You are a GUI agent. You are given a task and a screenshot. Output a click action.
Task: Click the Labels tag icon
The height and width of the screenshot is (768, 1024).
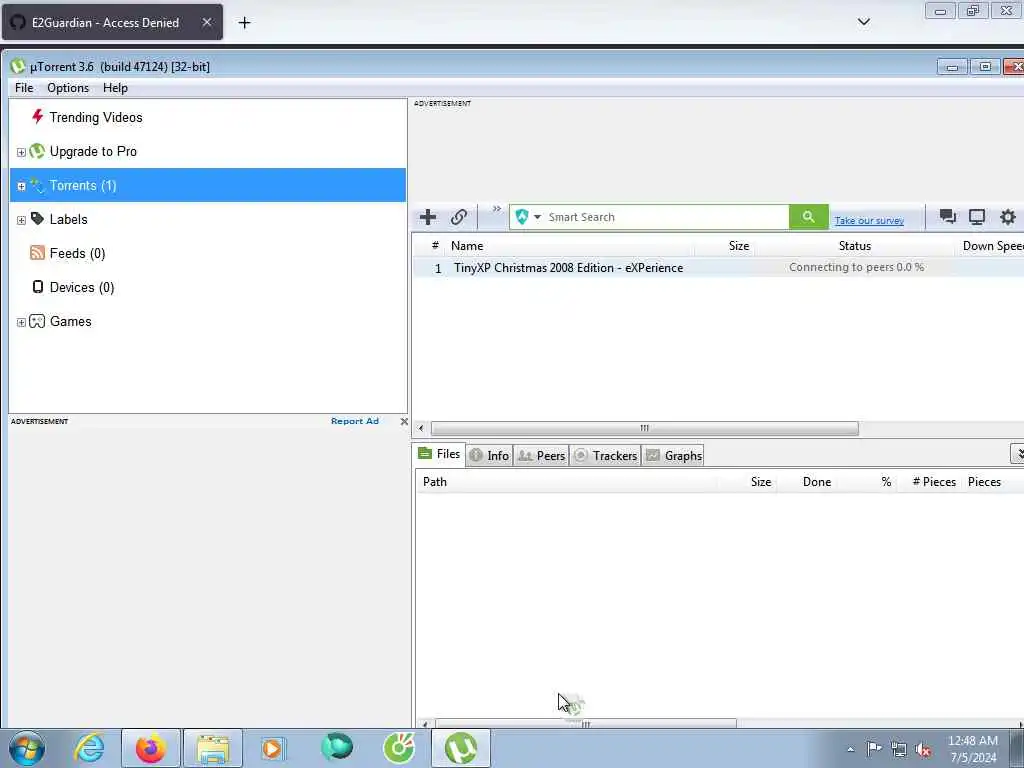click(x=37, y=219)
